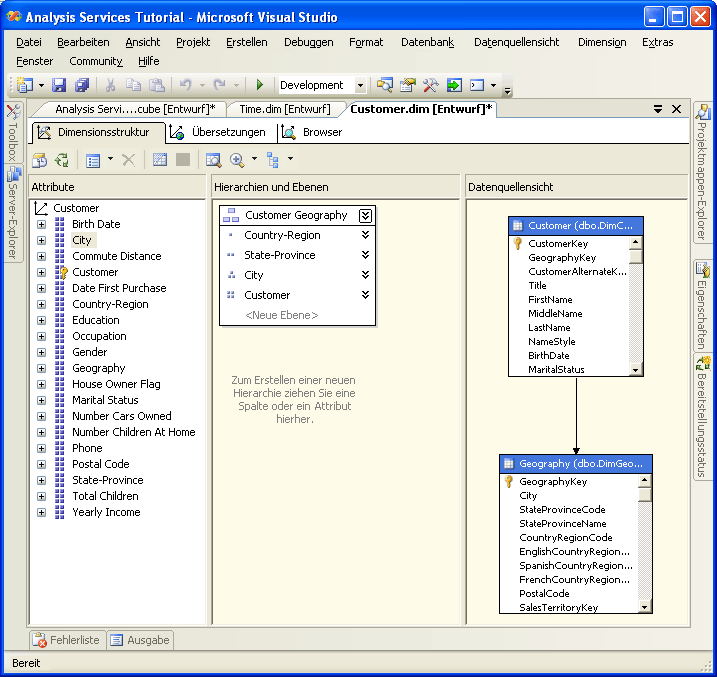Click the Save icon in main toolbar
717x677 pixels.
59,86
